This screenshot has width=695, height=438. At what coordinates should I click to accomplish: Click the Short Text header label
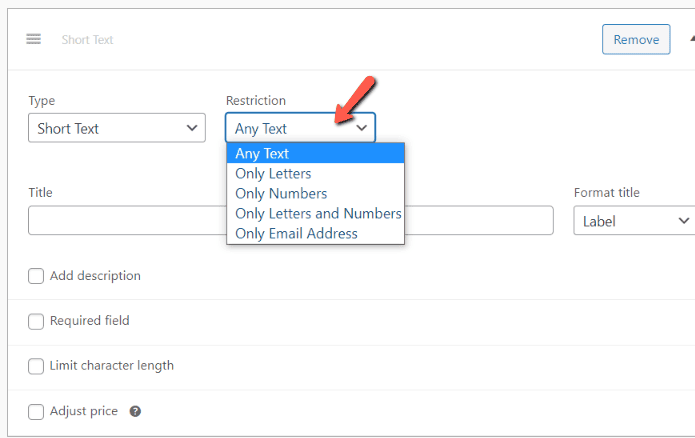88,40
